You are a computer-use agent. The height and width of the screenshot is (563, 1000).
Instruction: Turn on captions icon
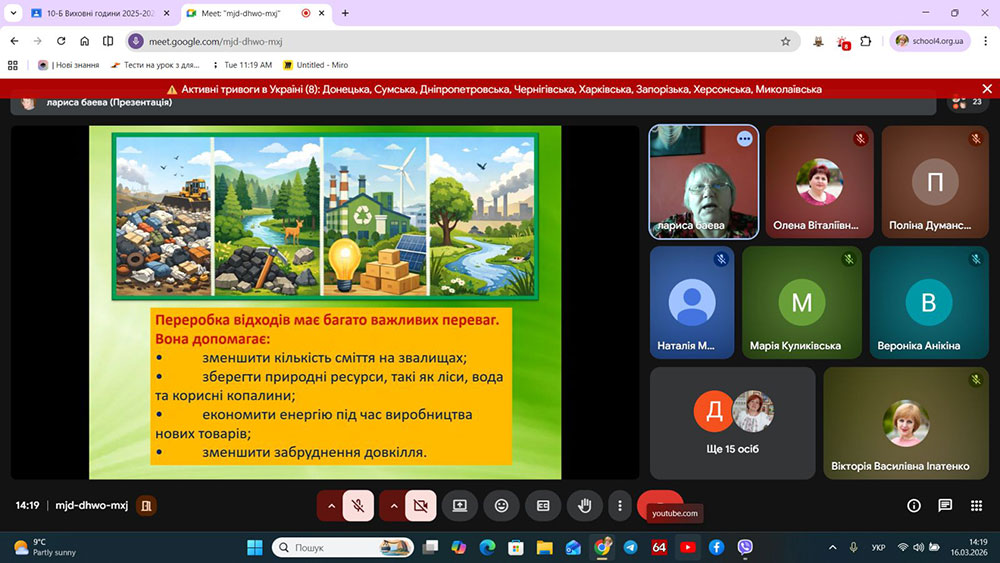point(543,506)
